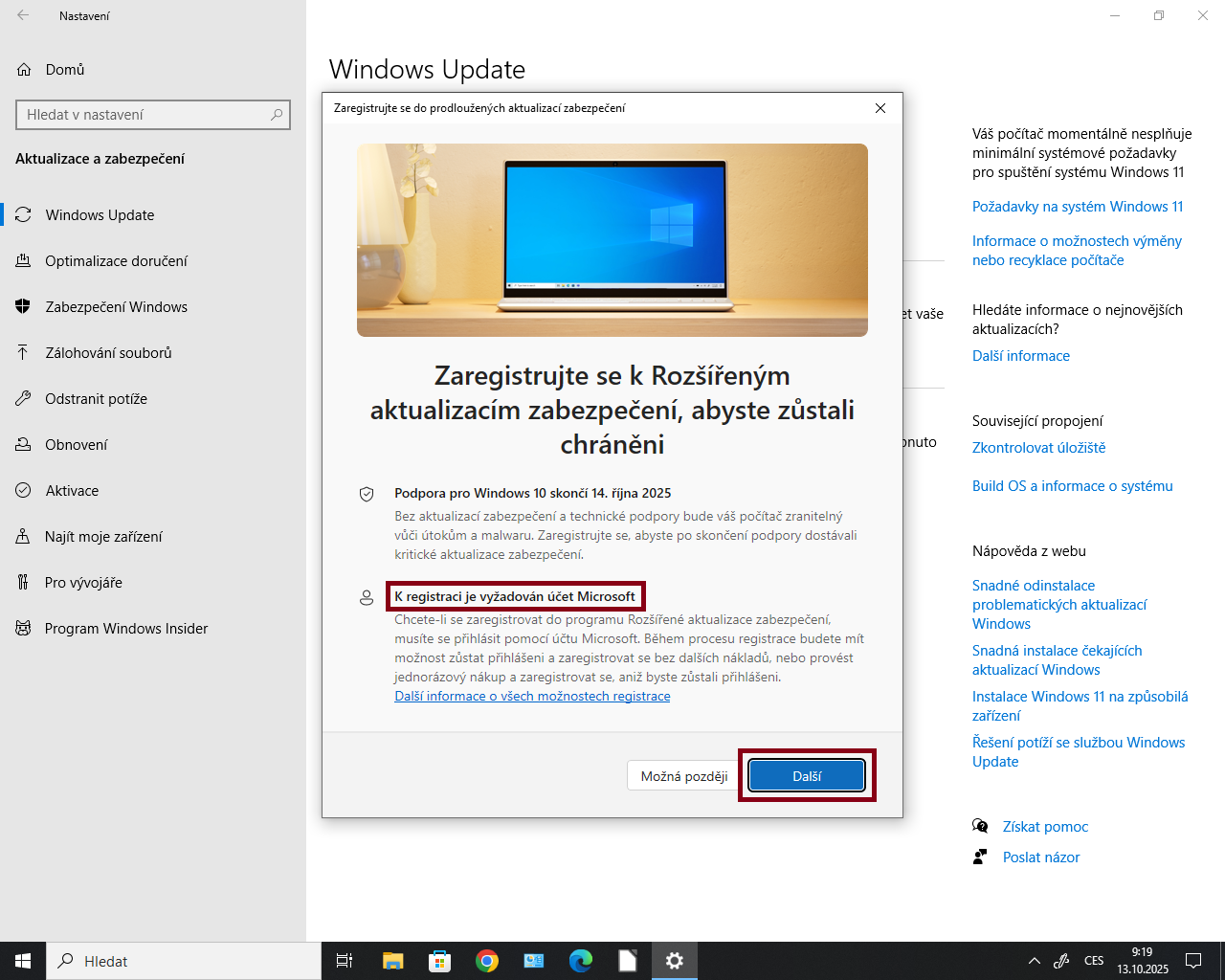Click the Další button in dialog
The image size is (1225, 980).
tap(807, 776)
